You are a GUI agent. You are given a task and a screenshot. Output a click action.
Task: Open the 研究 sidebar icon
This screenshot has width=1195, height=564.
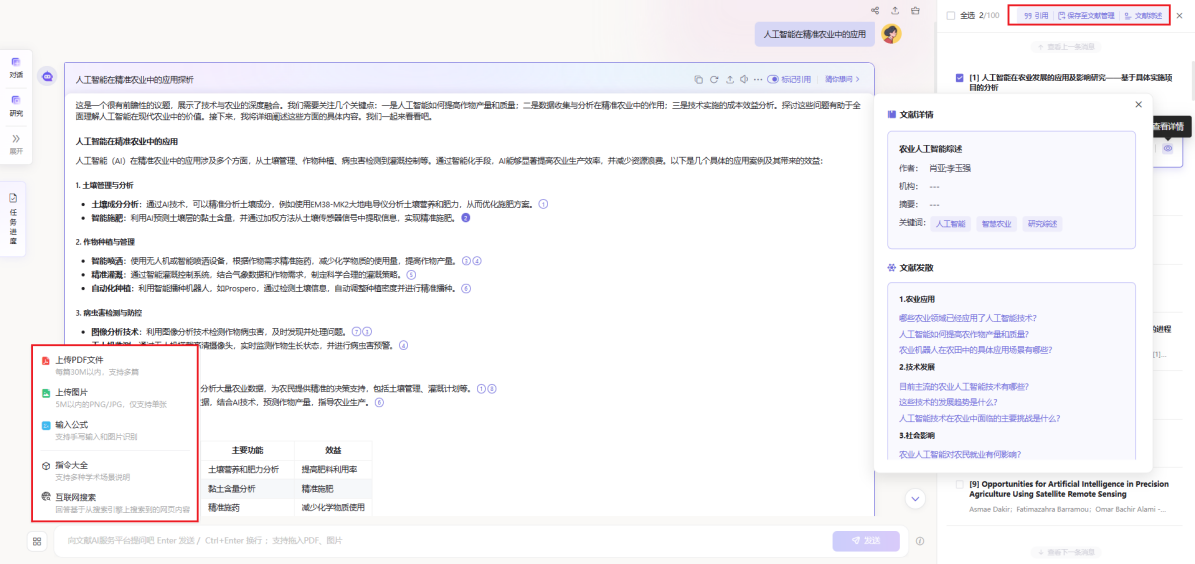16,104
